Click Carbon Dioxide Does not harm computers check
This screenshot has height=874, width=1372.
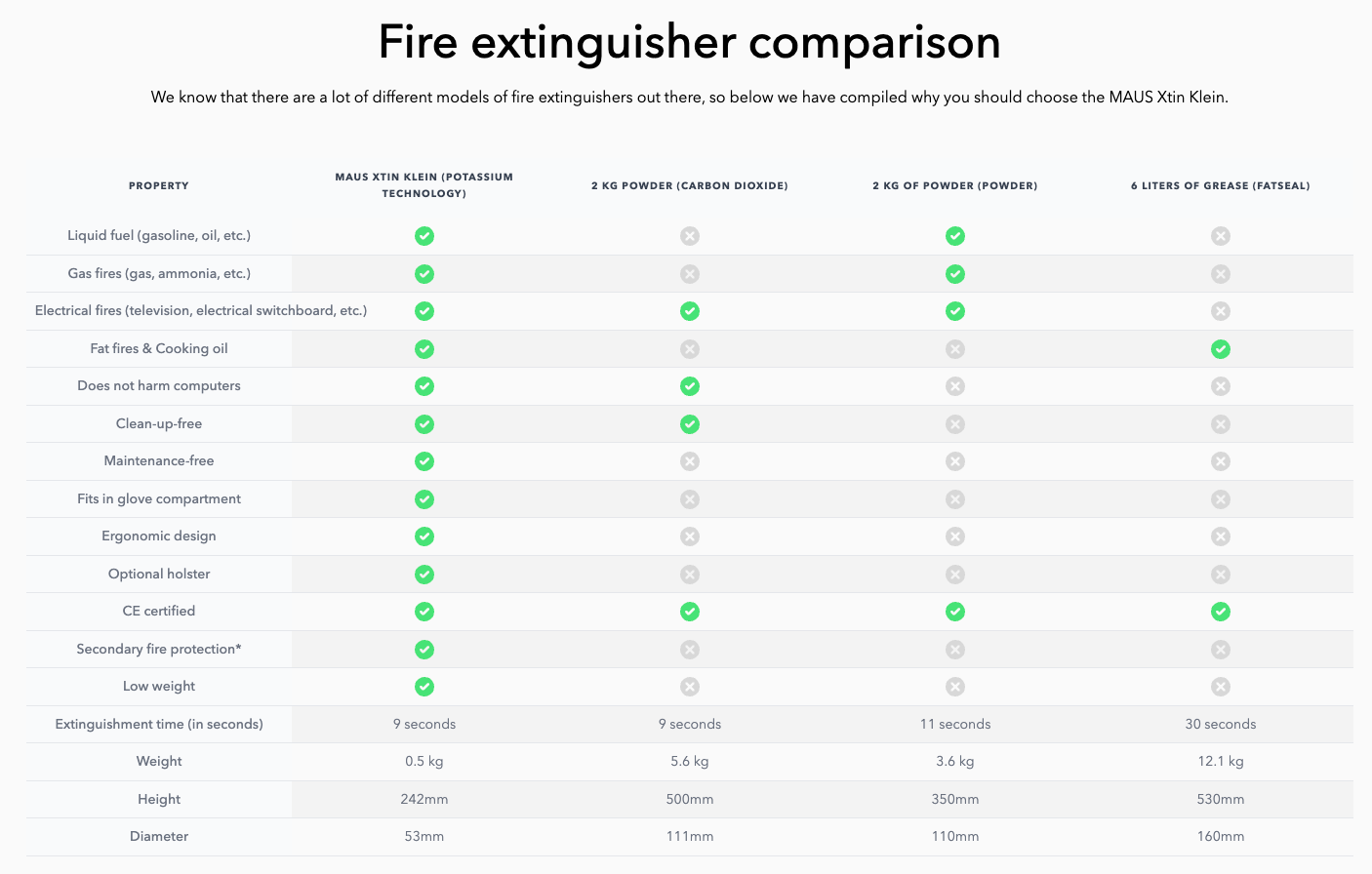[690, 386]
